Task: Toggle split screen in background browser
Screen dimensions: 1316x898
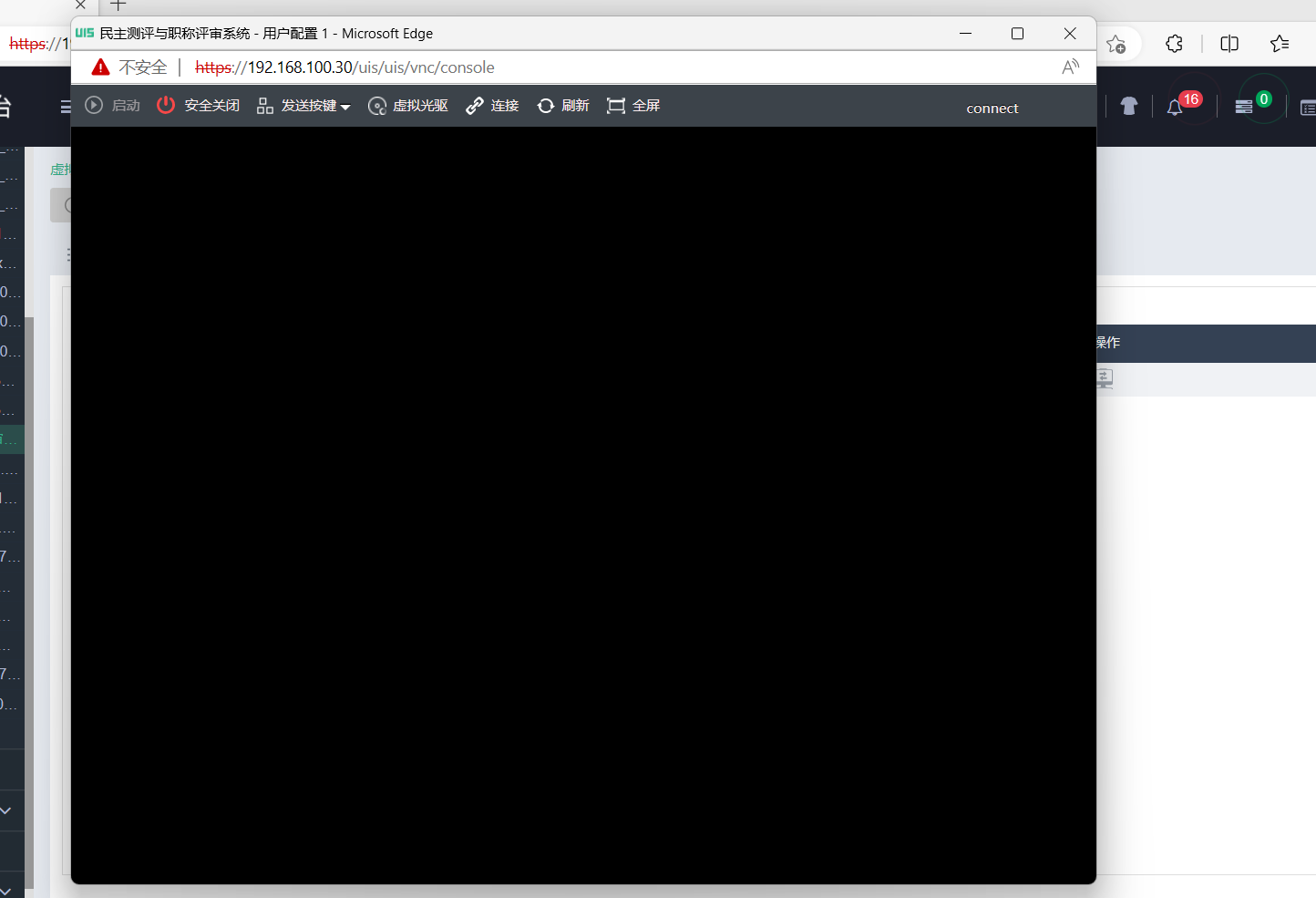Action: click(1229, 44)
